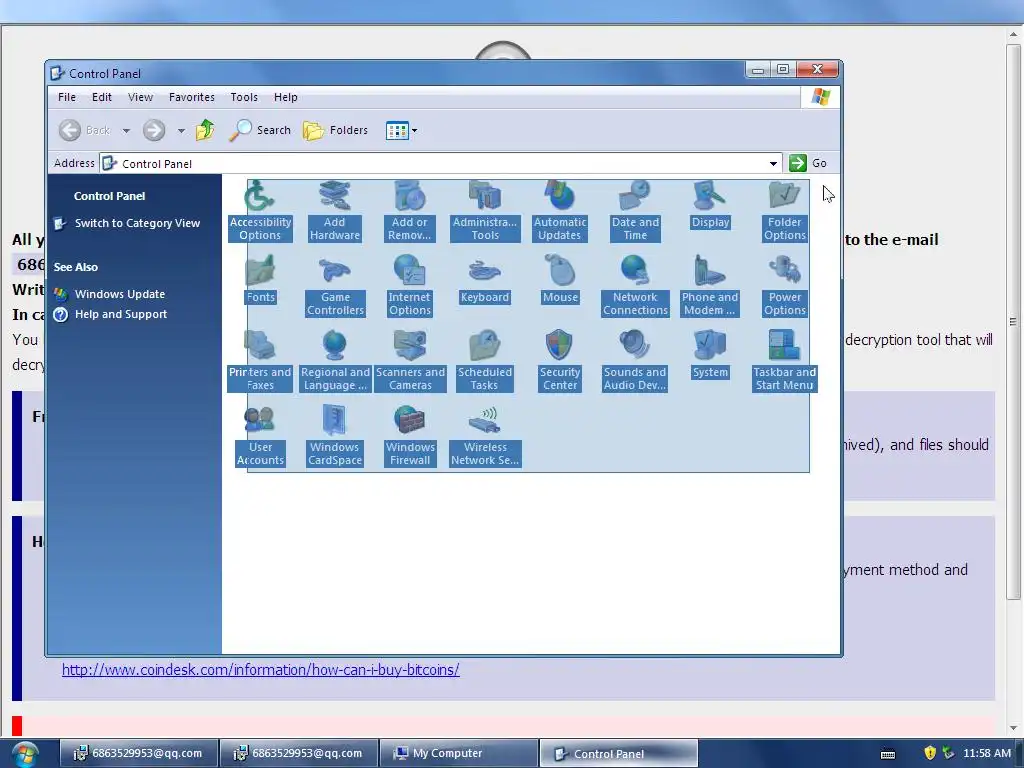This screenshot has height=768, width=1024.
Task: Open the Favorites menu
Action: coord(191,97)
